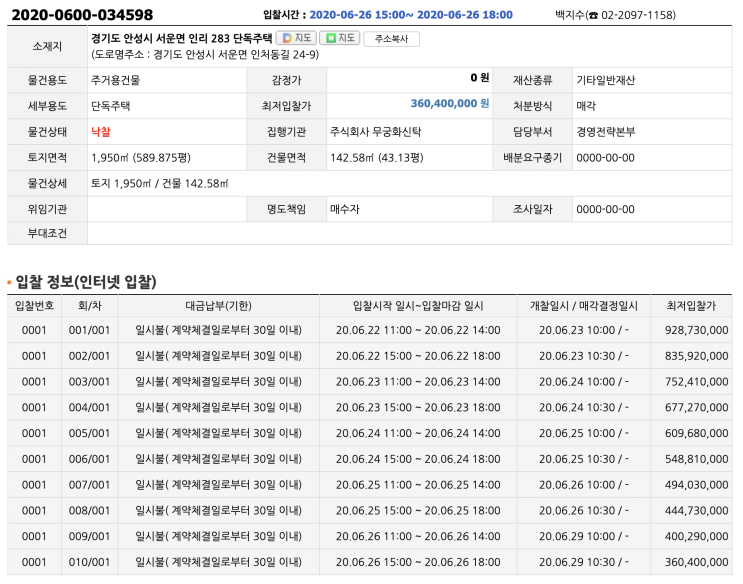This screenshot has width=743, height=584.
Task: Select round 001/001 cell
Action: [x=89, y=330]
